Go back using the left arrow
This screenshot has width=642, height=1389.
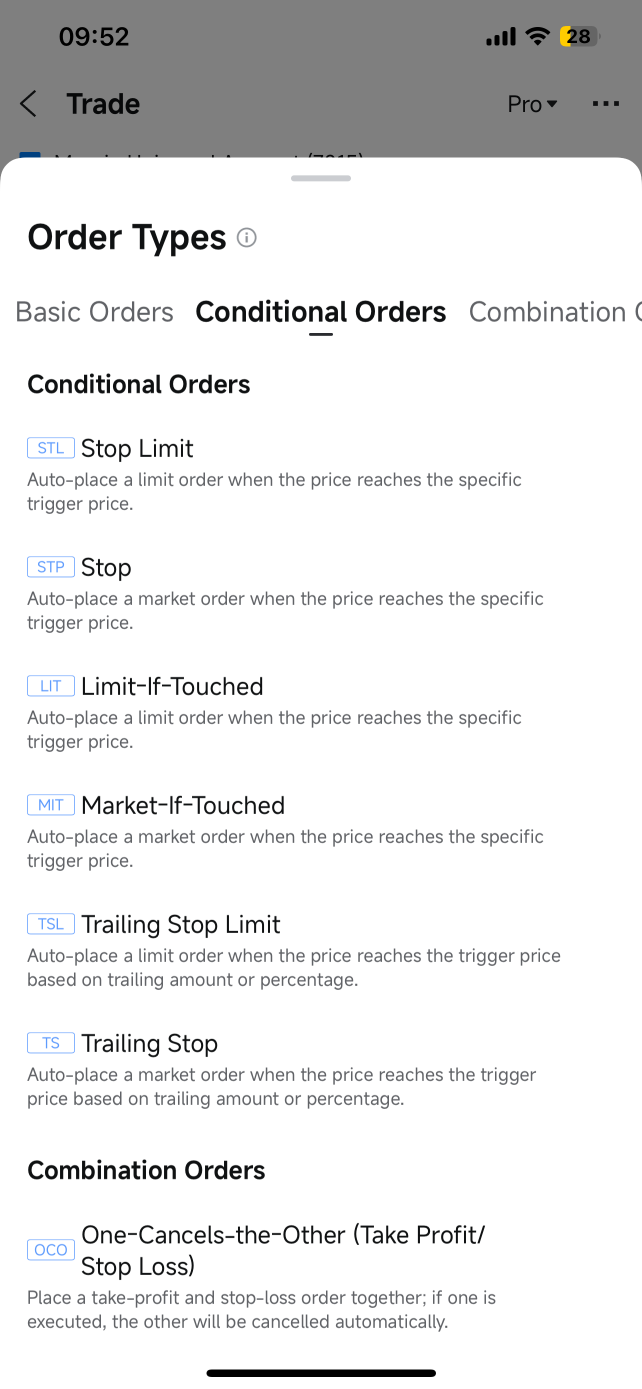pyautogui.click(x=29, y=104)
